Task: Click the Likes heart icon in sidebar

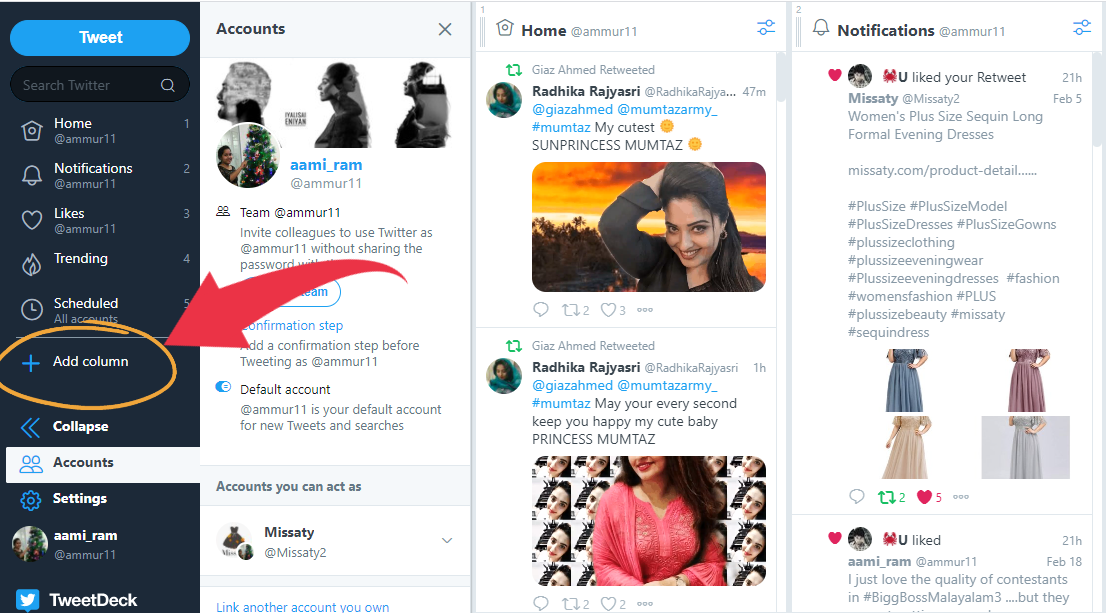Action: click(x=32, y=220)
